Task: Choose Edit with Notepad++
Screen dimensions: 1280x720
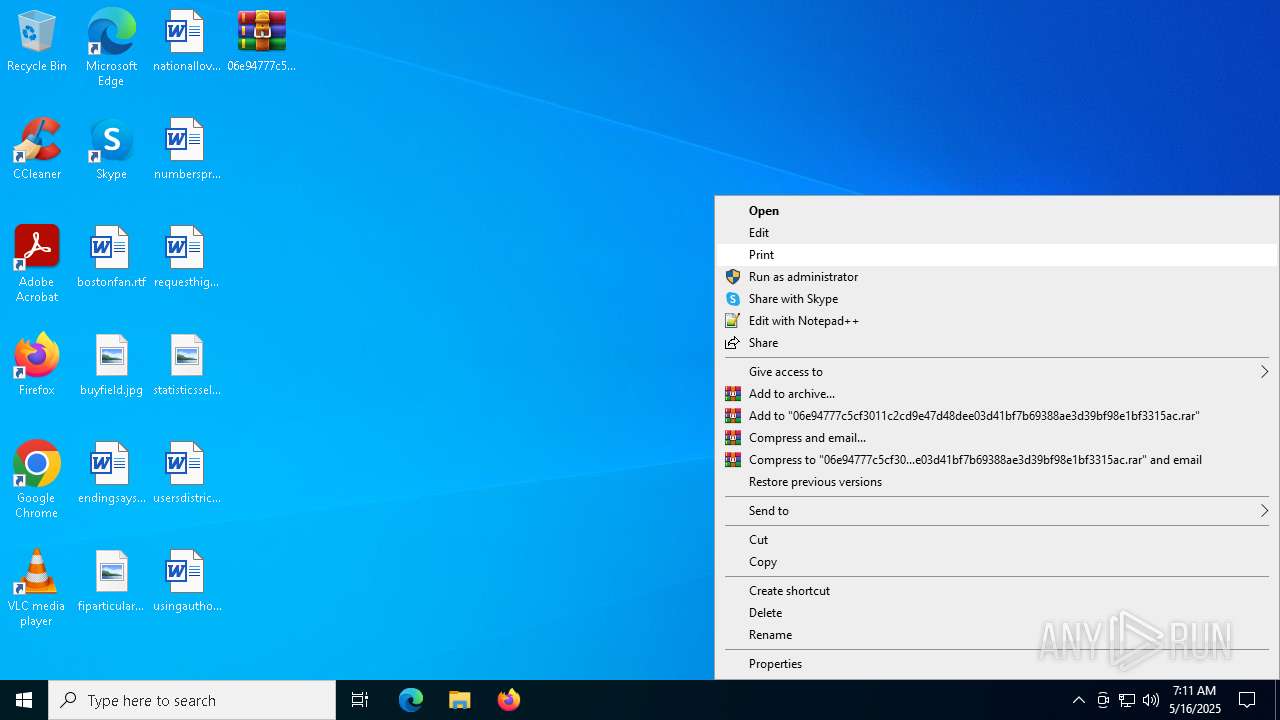Action: pos(997,321)
